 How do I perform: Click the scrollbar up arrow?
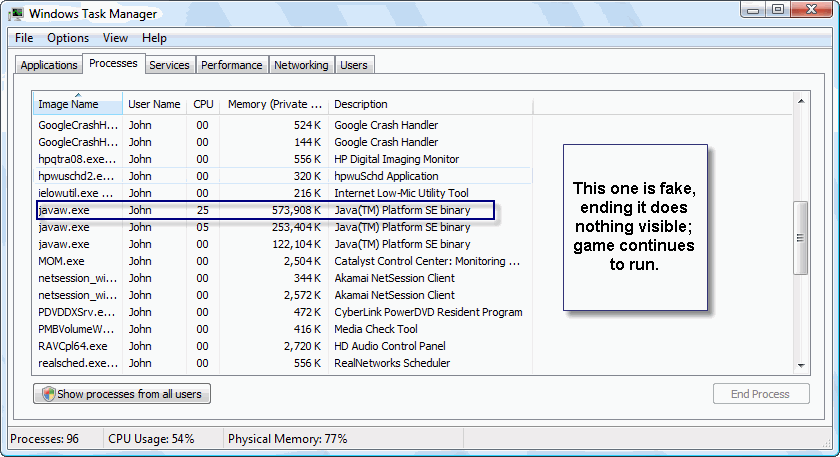pos(801,101)
